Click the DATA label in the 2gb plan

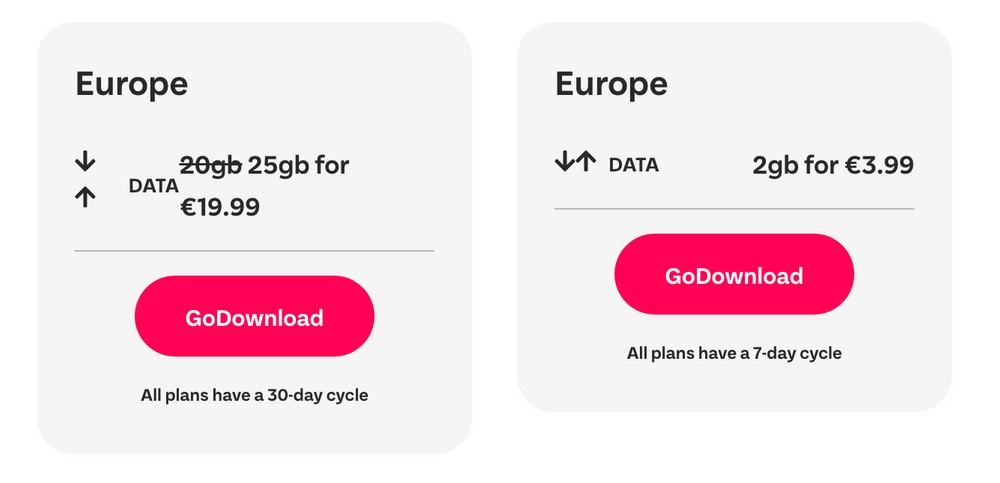[634, 165]
